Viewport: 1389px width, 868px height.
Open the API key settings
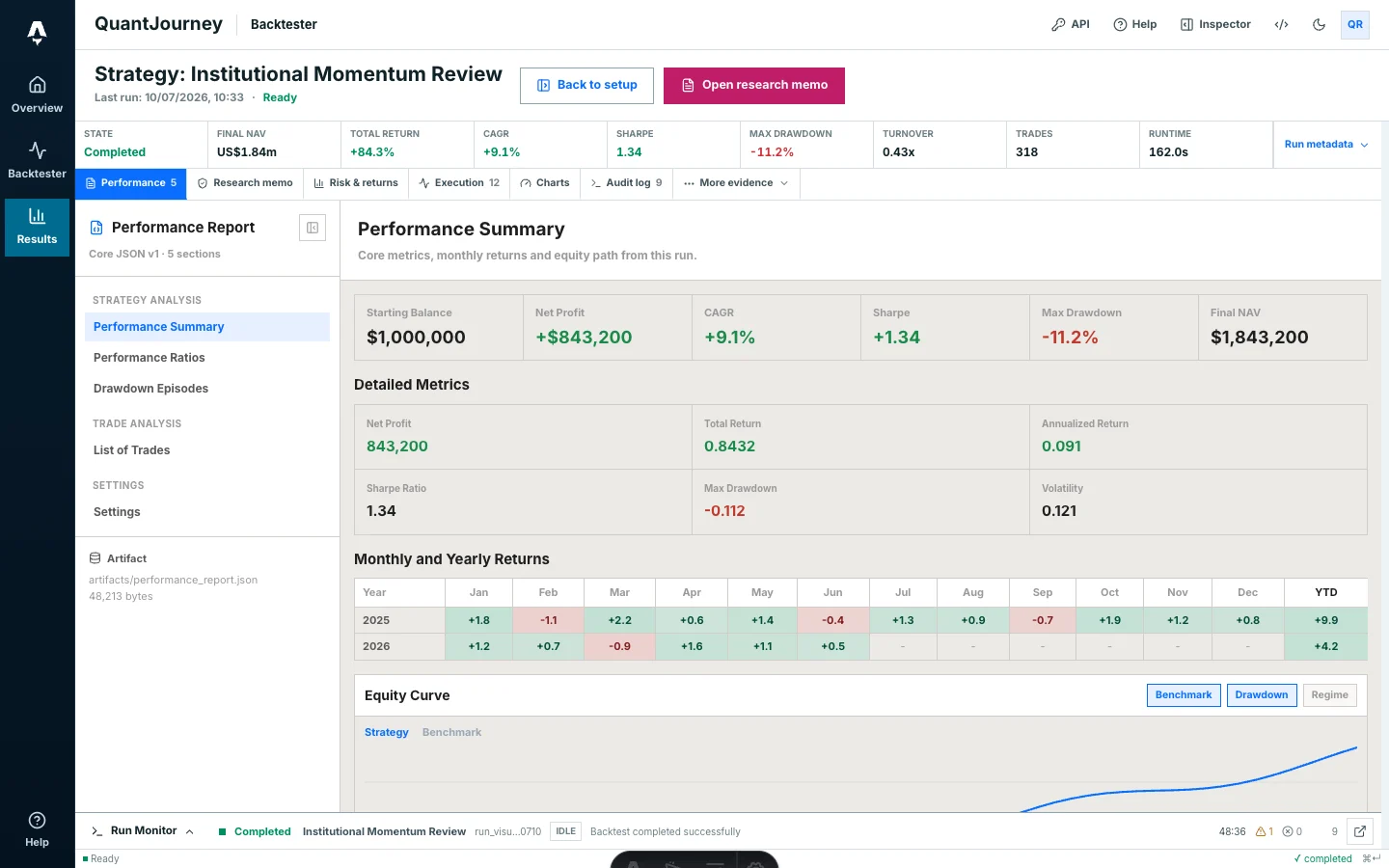click(x=1071, y=25)
